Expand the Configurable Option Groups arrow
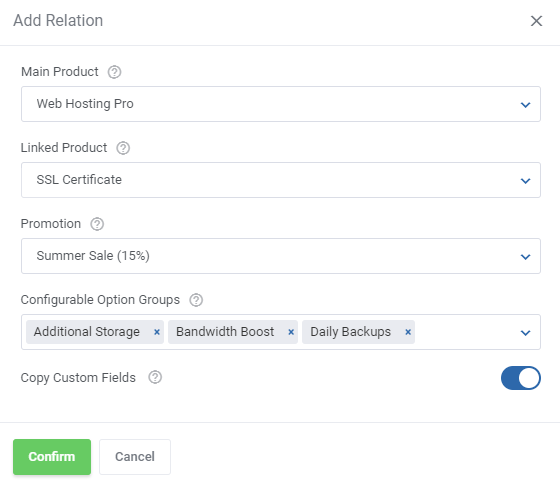Image resolution: width=560 pixels, height=481 pixels. [x=525, y=333]
